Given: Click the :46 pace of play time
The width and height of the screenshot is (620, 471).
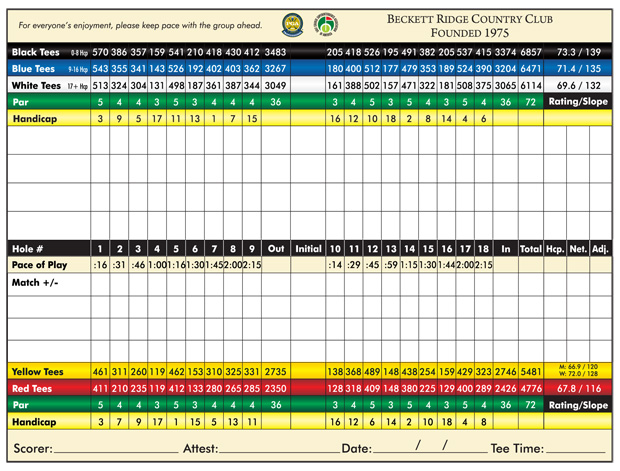Looking at the screenshot, I should [x=138, y=265].
